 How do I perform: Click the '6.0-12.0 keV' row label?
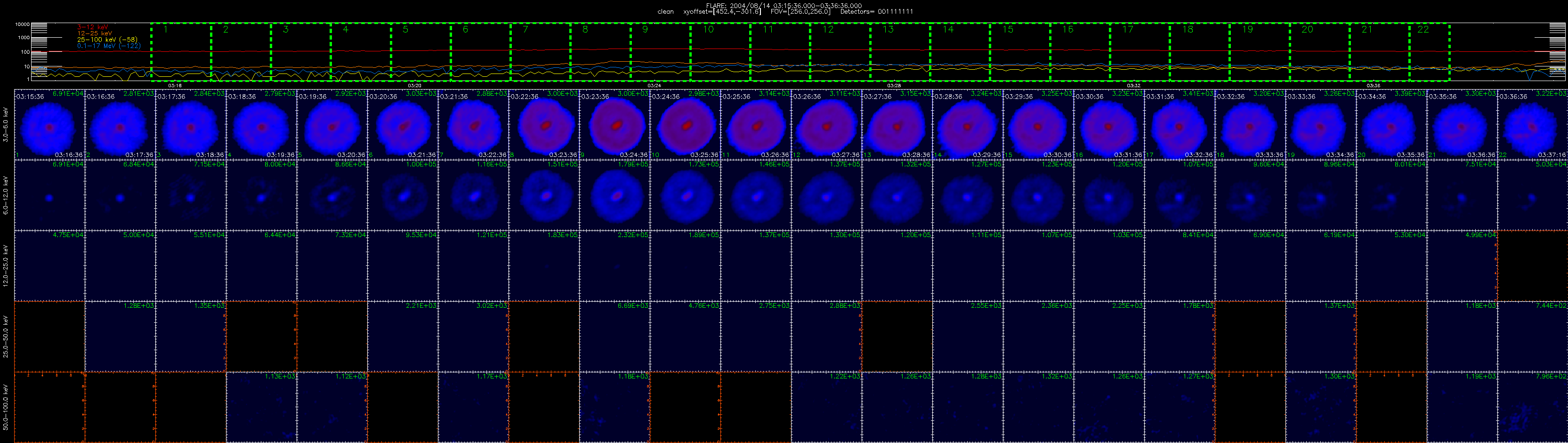coord(6,195)
